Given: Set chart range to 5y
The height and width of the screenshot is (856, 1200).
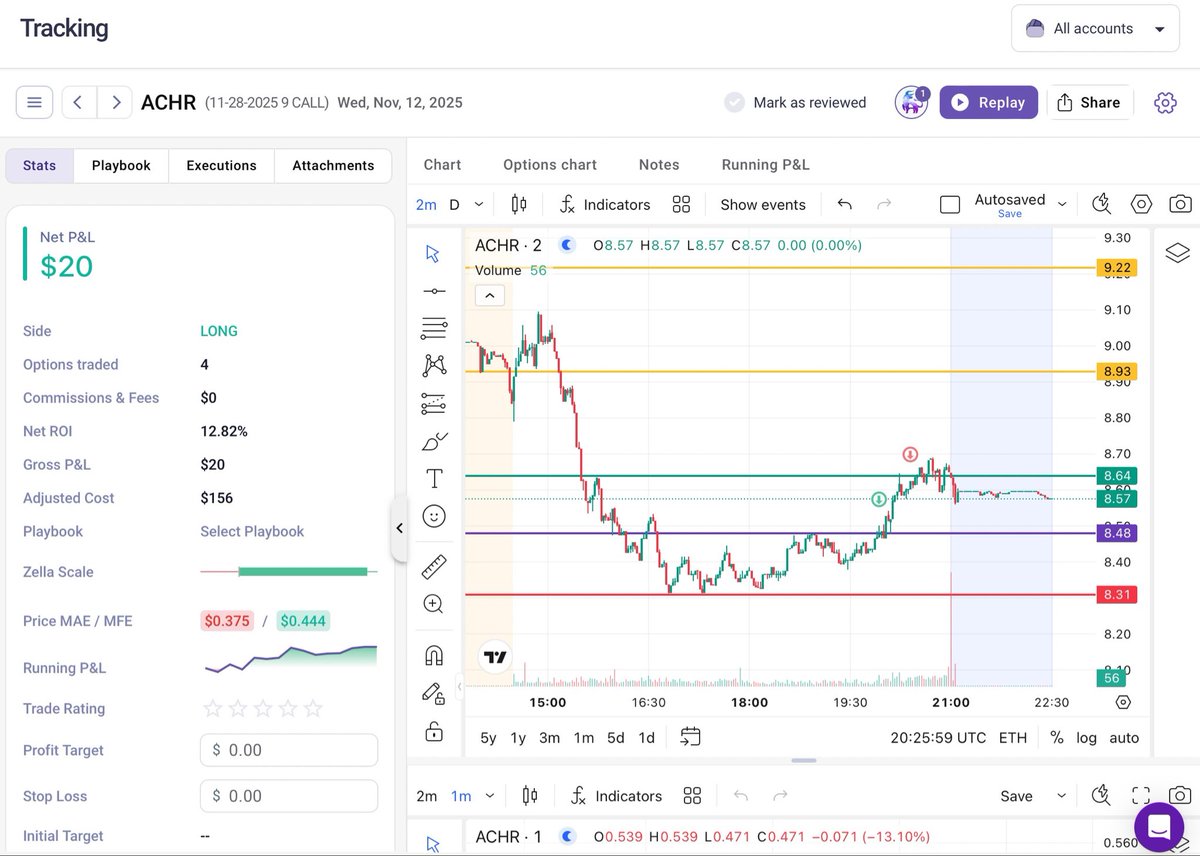Looking at the screenshot, I should pos(488,737).
